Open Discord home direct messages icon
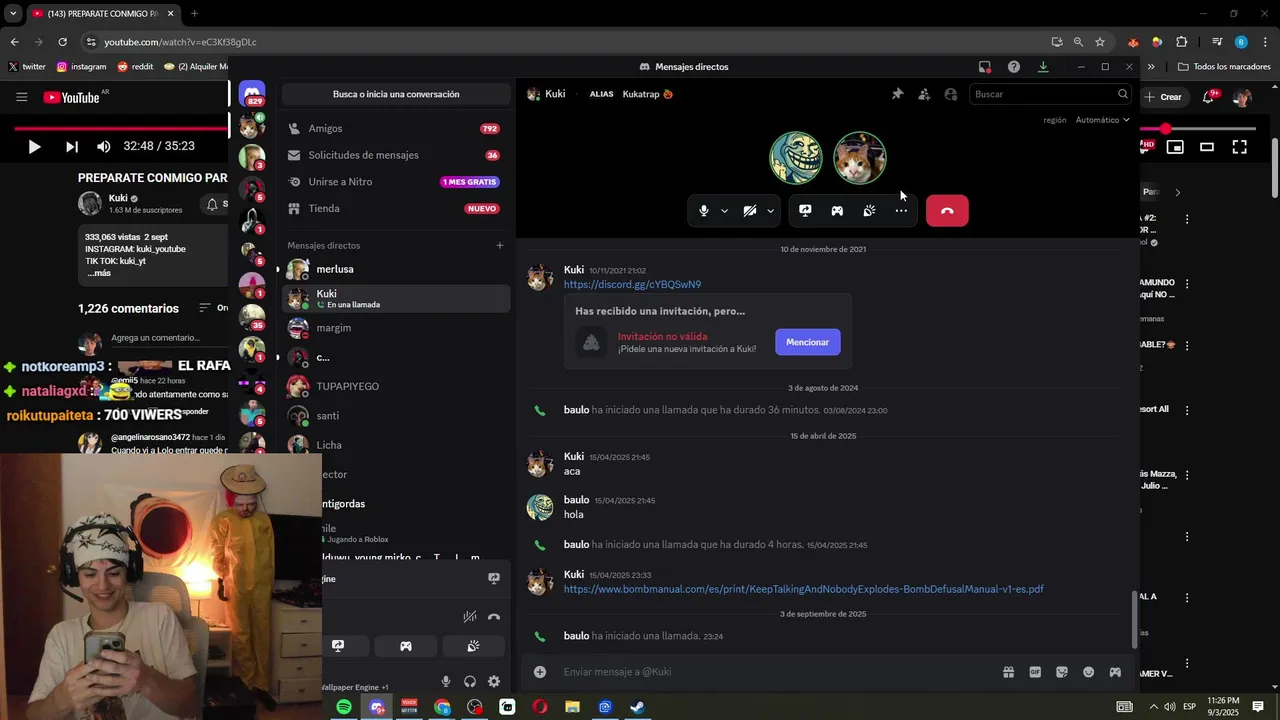The height and width of the screenshot is (720, 1280). (x=252, y=95)
